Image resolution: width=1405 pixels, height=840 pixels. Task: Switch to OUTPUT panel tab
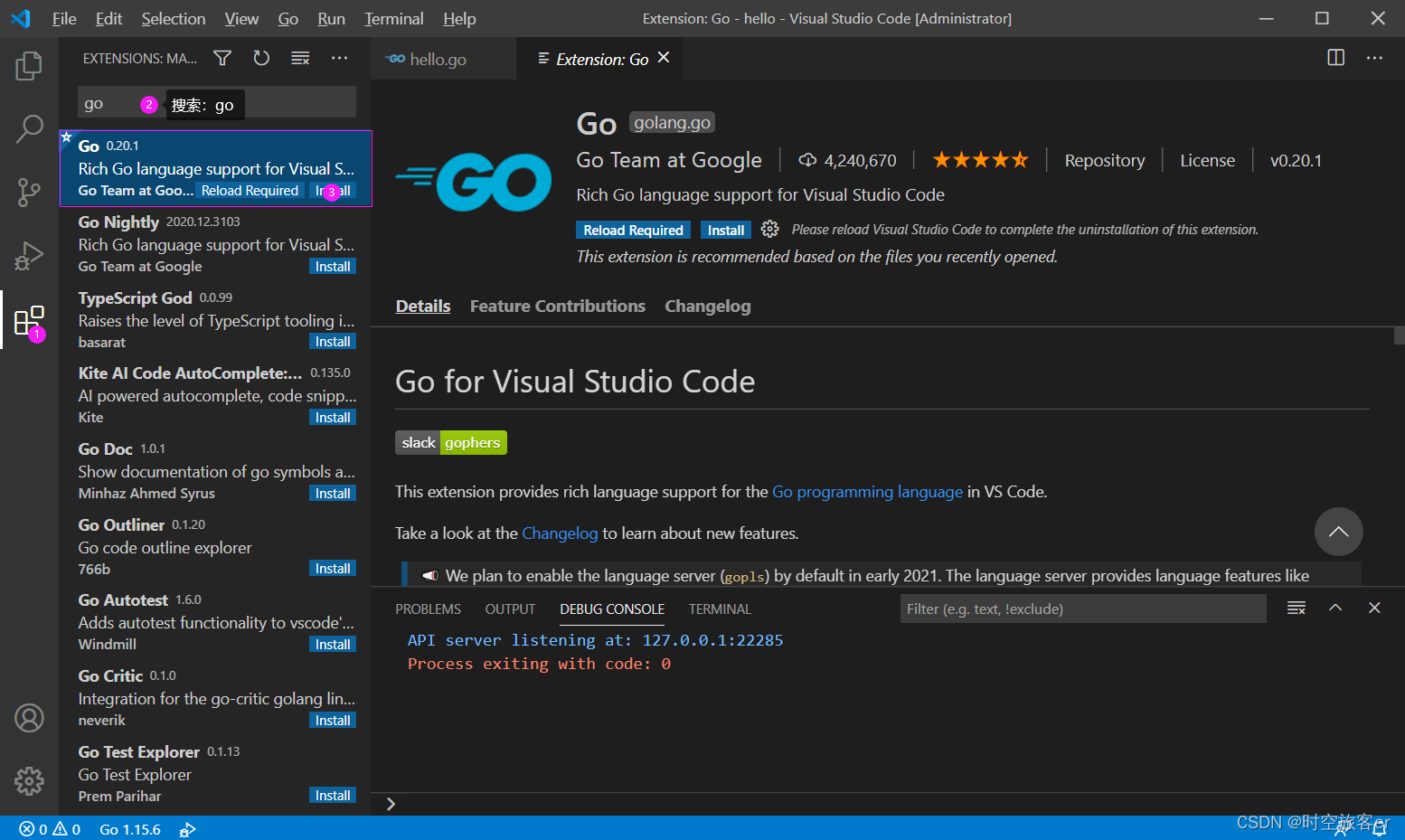point(510,609)
